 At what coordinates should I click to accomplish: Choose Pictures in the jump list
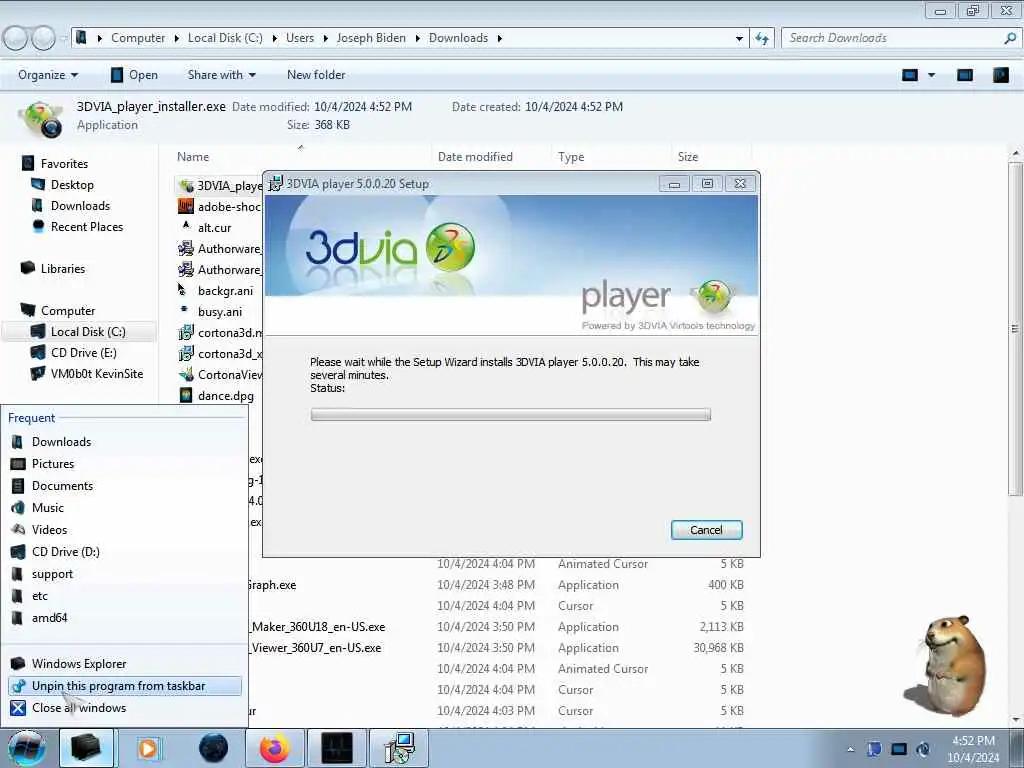[124, 464]
